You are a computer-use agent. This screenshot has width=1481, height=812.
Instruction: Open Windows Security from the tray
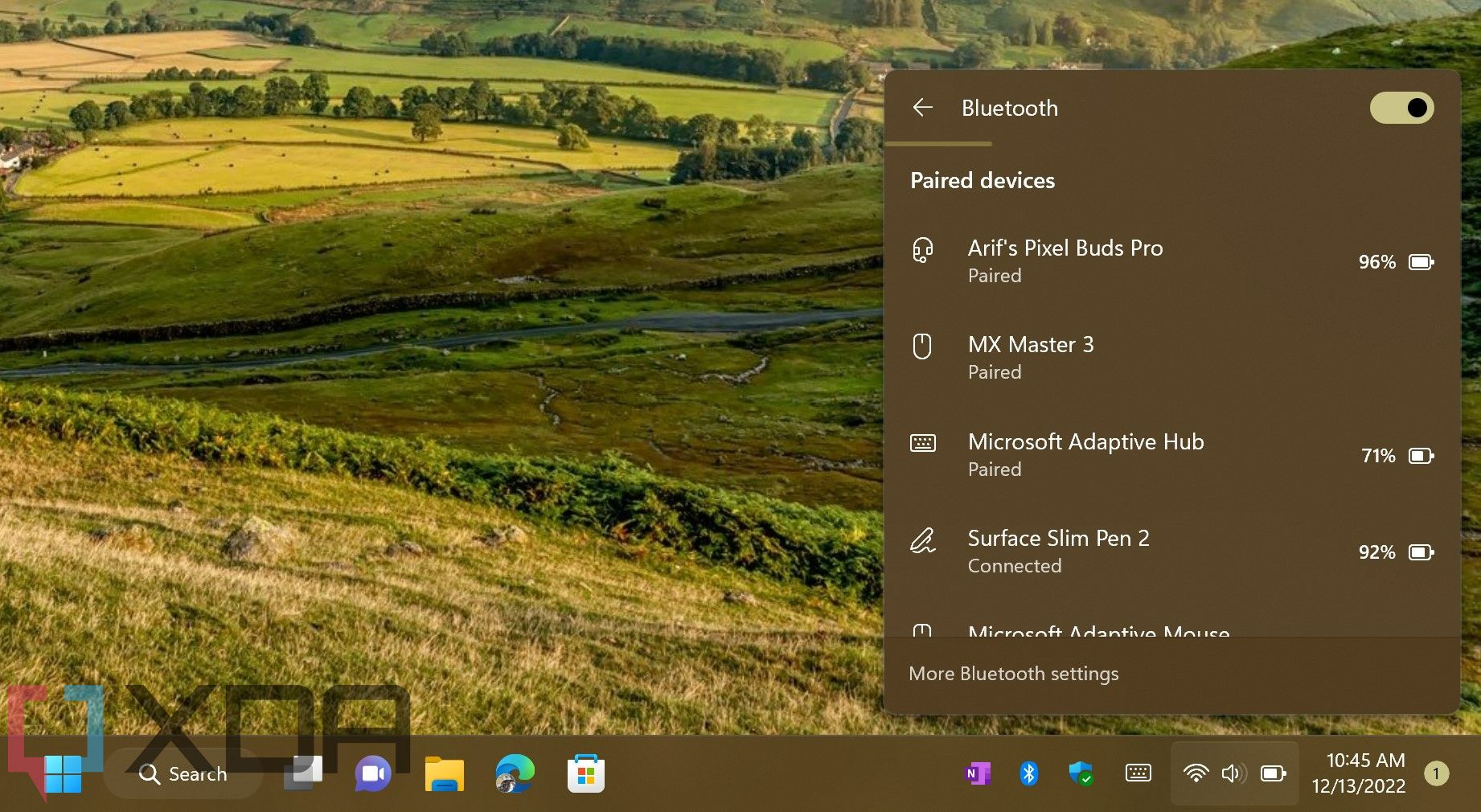[1081, 773]
